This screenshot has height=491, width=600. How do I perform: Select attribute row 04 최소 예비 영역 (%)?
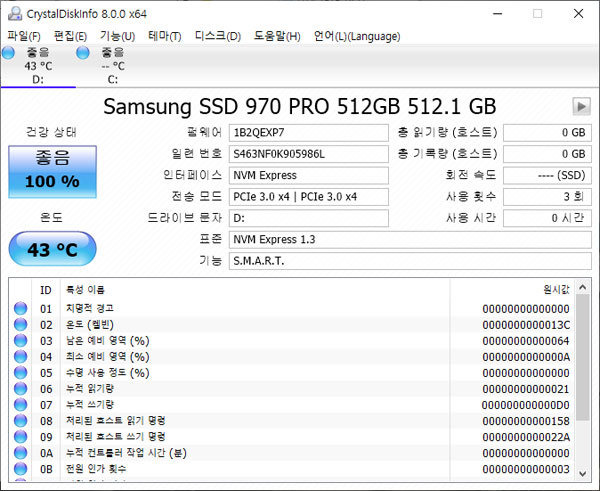point(292,357)
